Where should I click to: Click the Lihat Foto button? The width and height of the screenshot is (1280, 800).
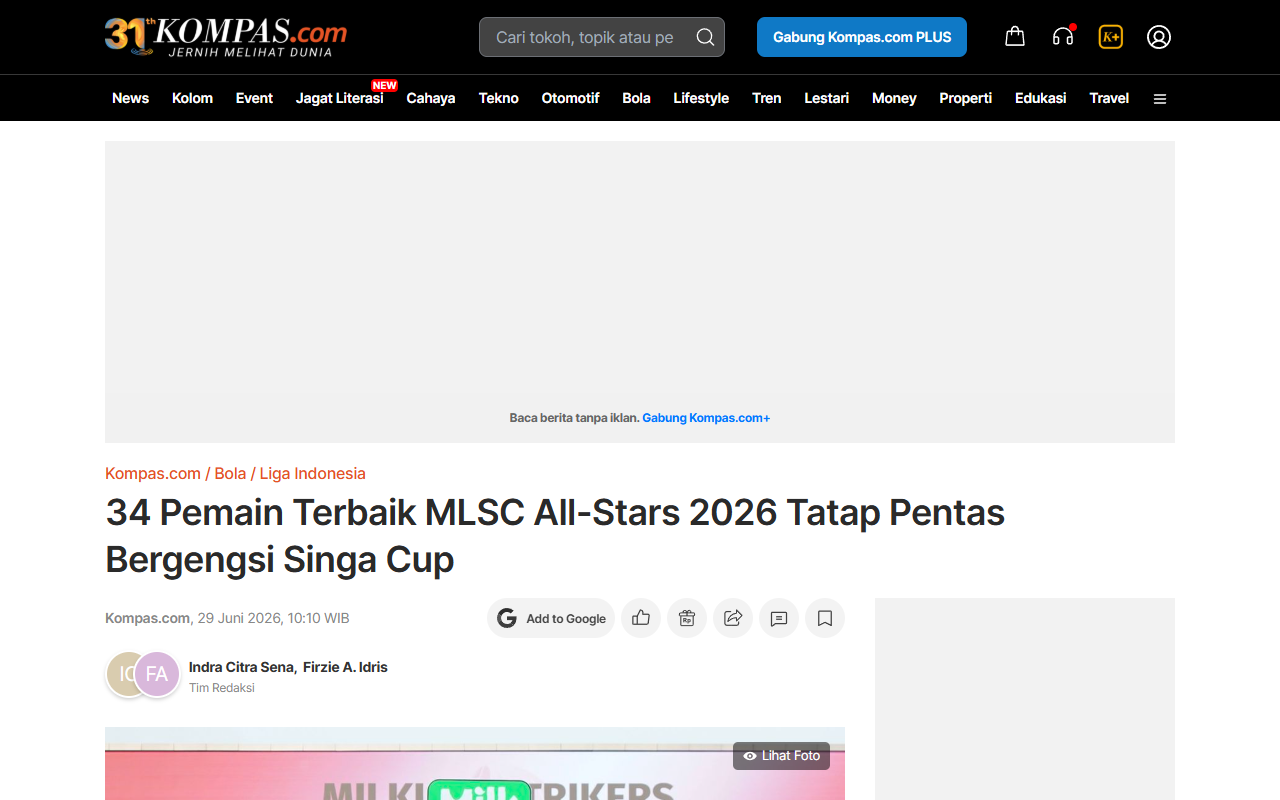click(782, 756)
